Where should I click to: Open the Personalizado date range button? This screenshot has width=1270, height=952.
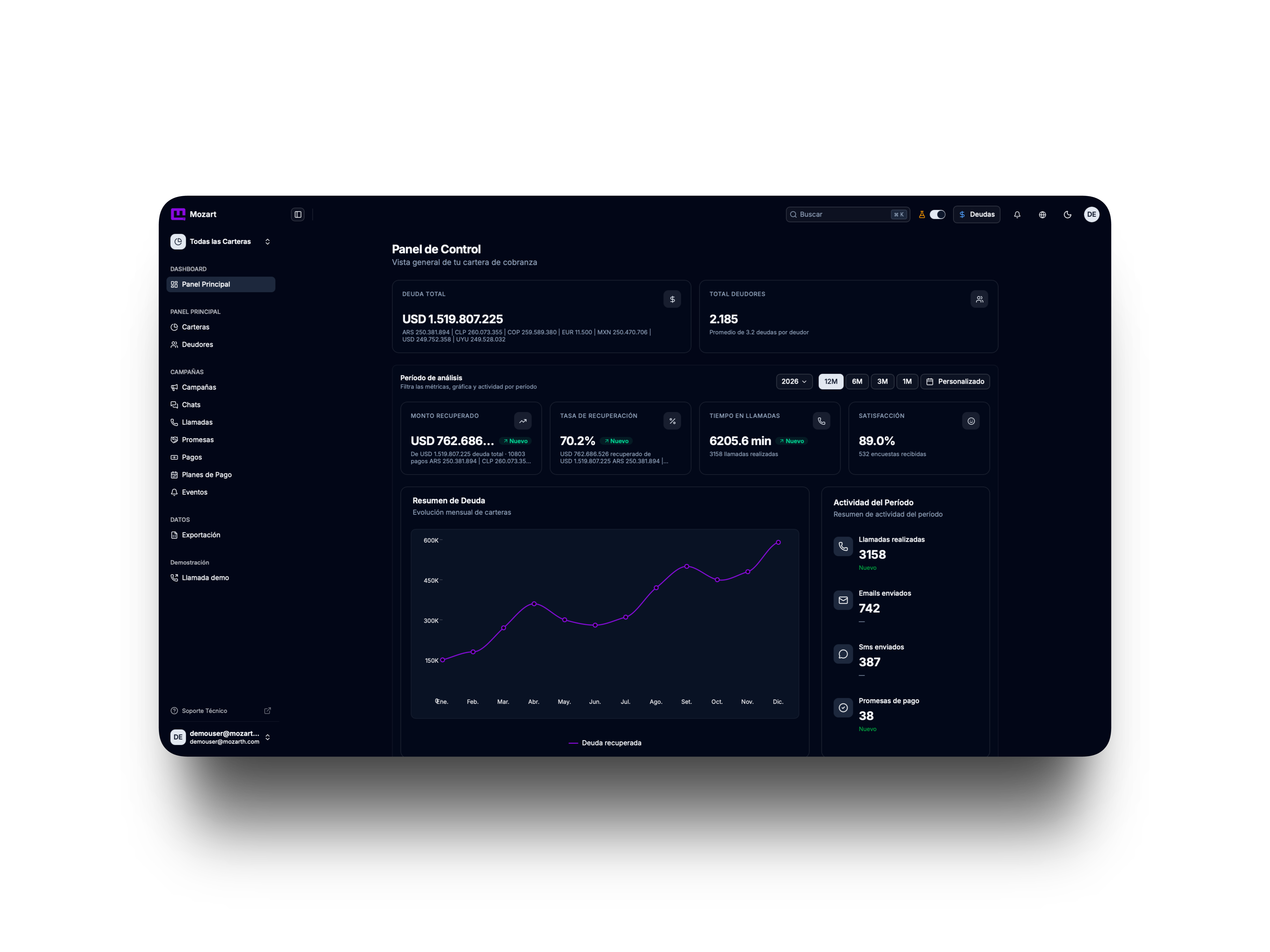[955, 382]
